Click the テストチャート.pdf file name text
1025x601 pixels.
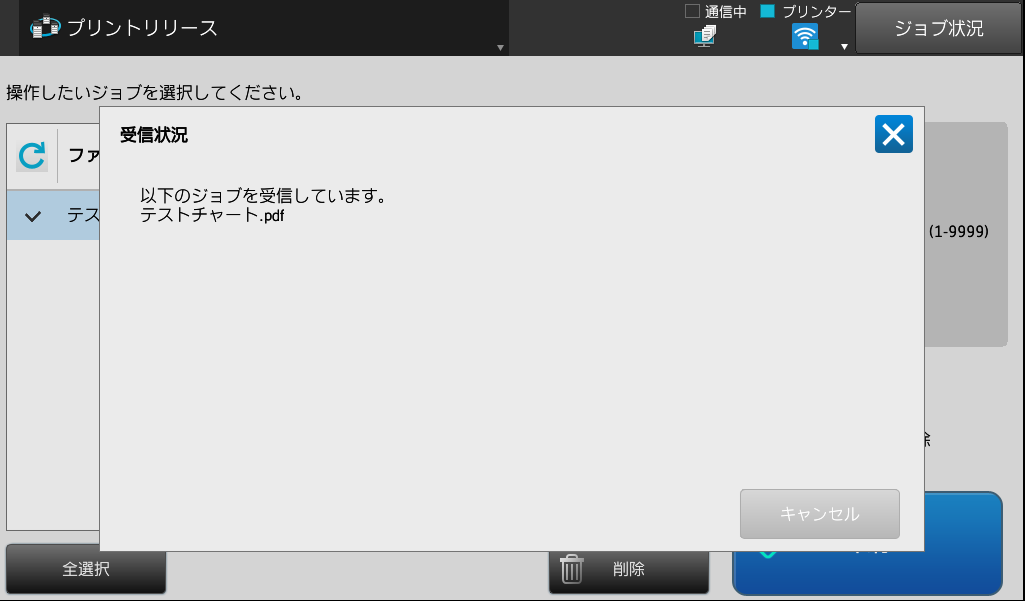point(212,215)
